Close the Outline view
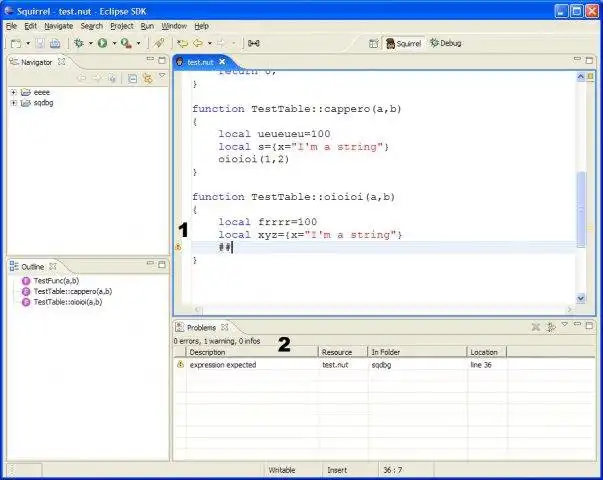 tap(53, 266)
